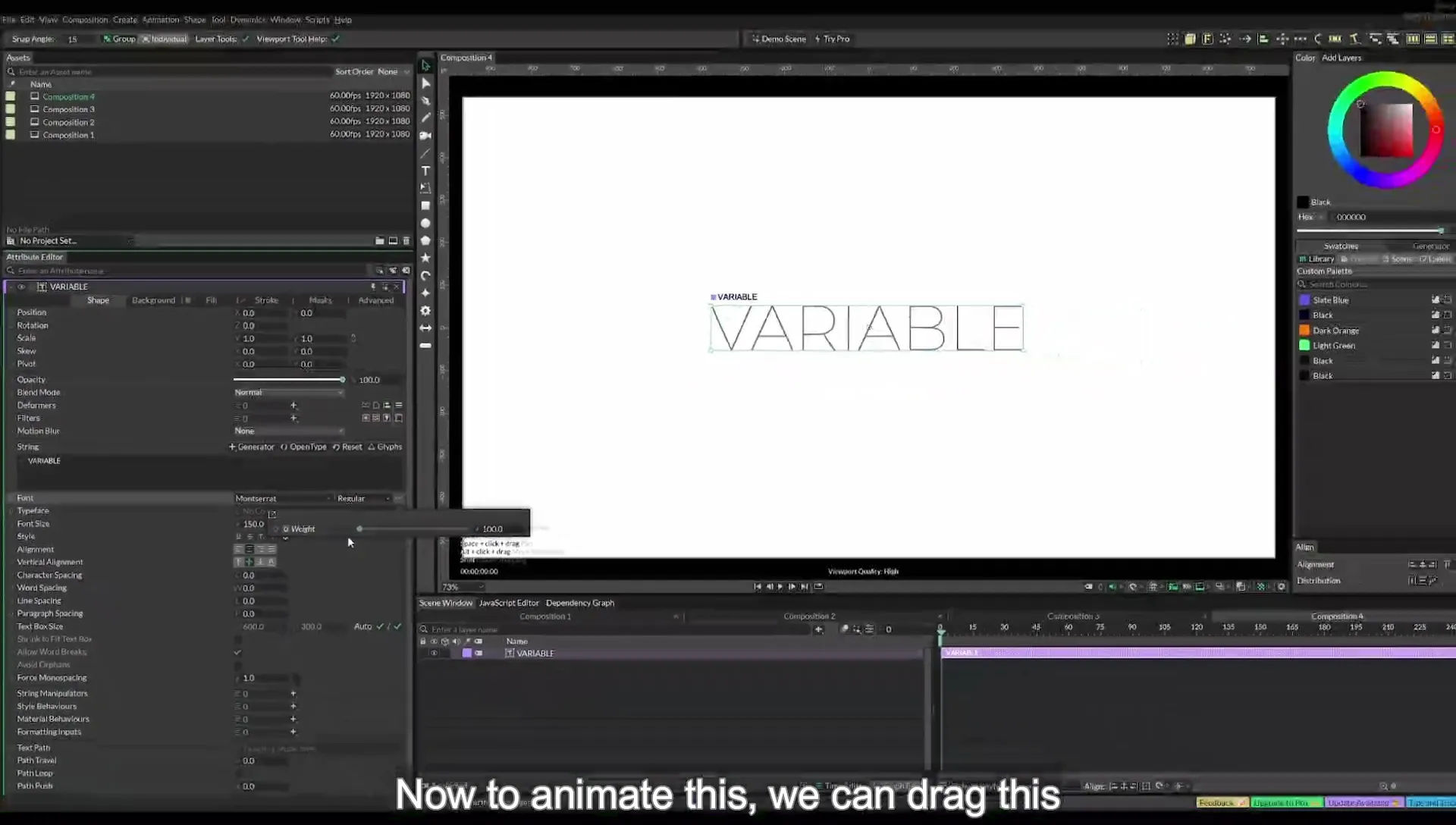This screenshot has height=825, width=1456.
Task: Jump to the first frame
Action: click(x=757, y=587)
